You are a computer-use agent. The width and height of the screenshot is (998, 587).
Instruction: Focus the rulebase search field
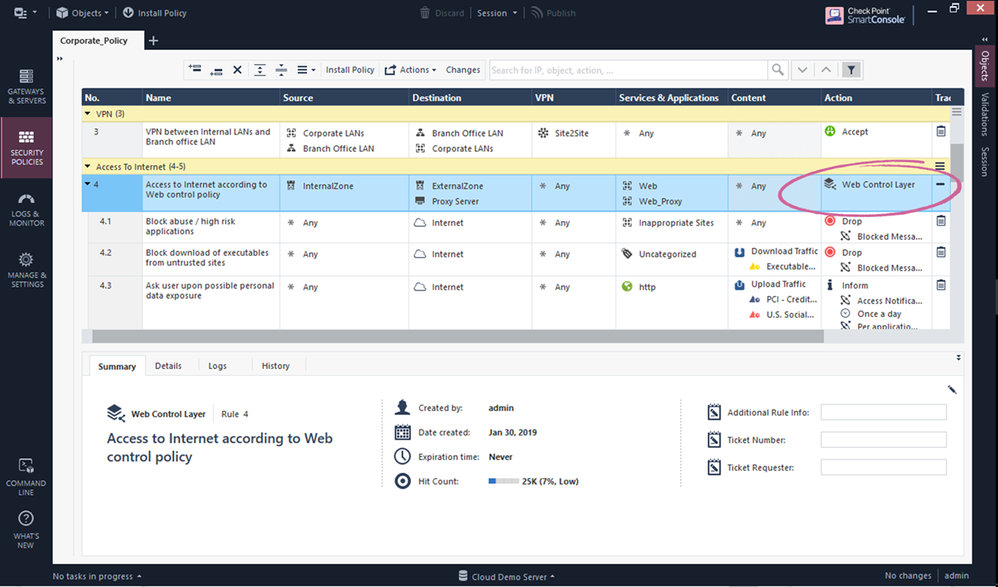tap(628, 70)
